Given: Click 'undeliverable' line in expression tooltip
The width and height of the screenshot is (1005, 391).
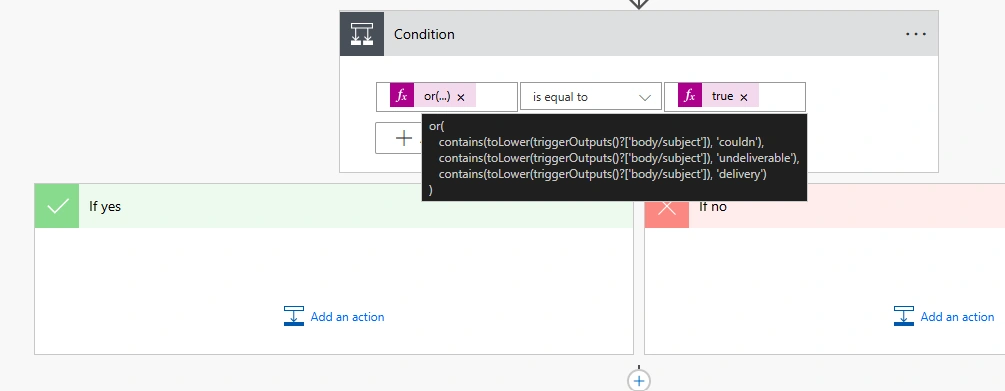Looking at the screenshot, I should pos(619,158).
